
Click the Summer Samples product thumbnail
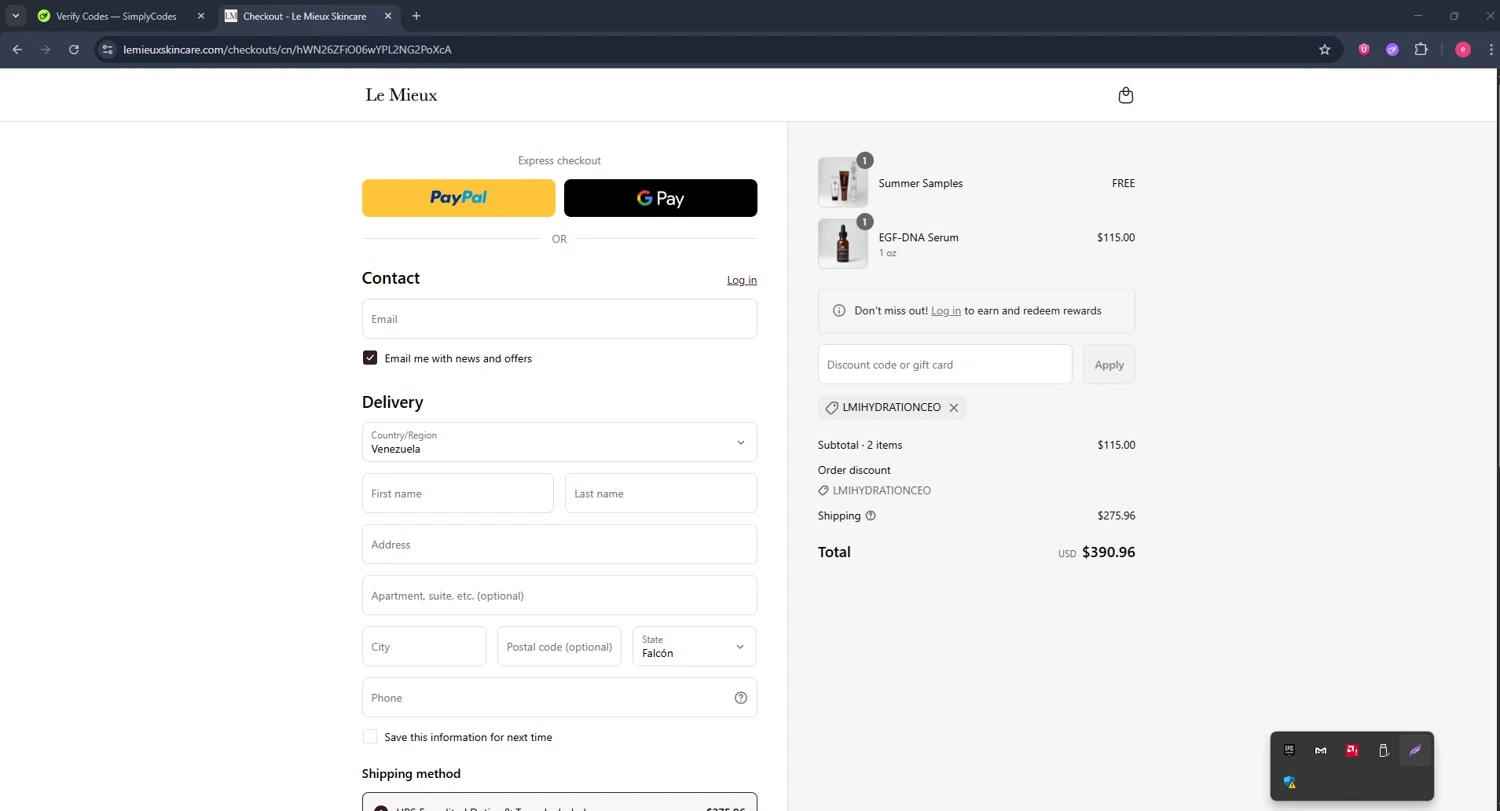(842, 183)
